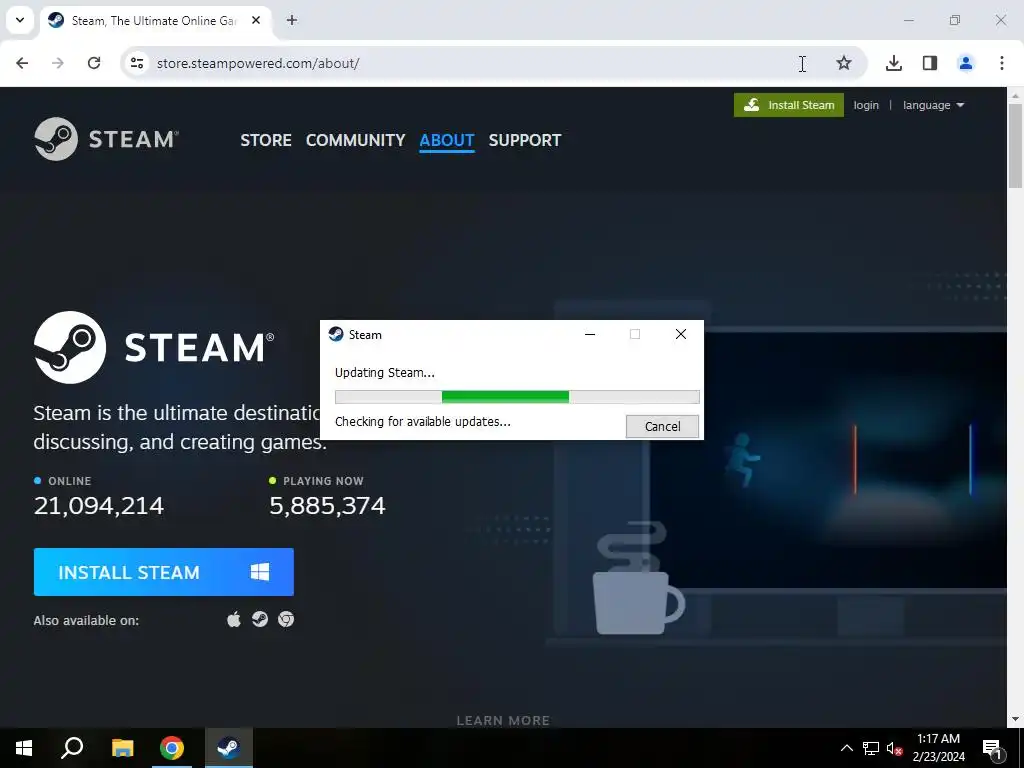The height and width of the screenshot is (768, 1024).
Task: Click the taskbar clock and date
Action: coord(938,748)
